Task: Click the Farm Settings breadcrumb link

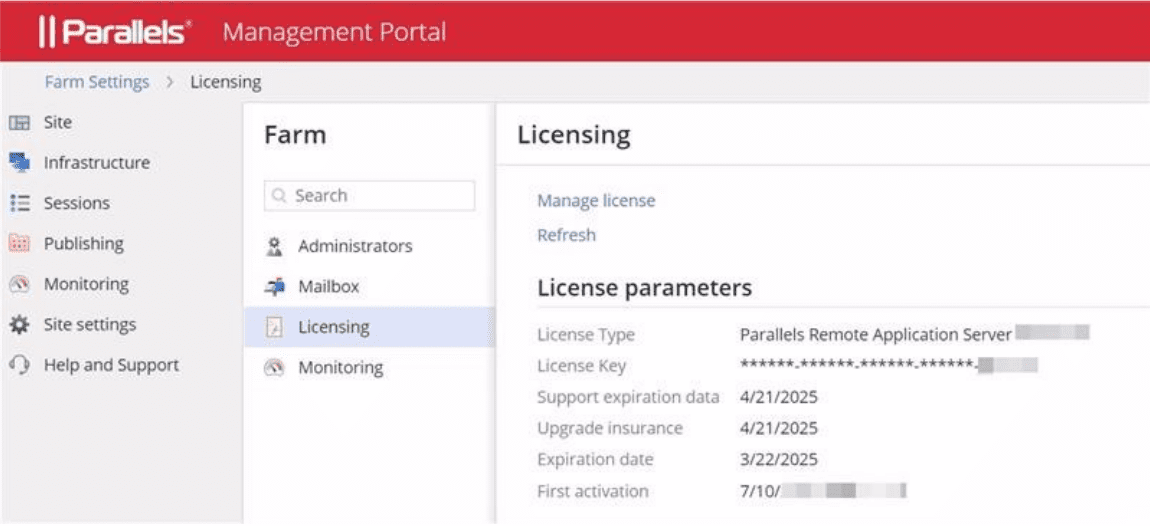Action: (97, 82)
